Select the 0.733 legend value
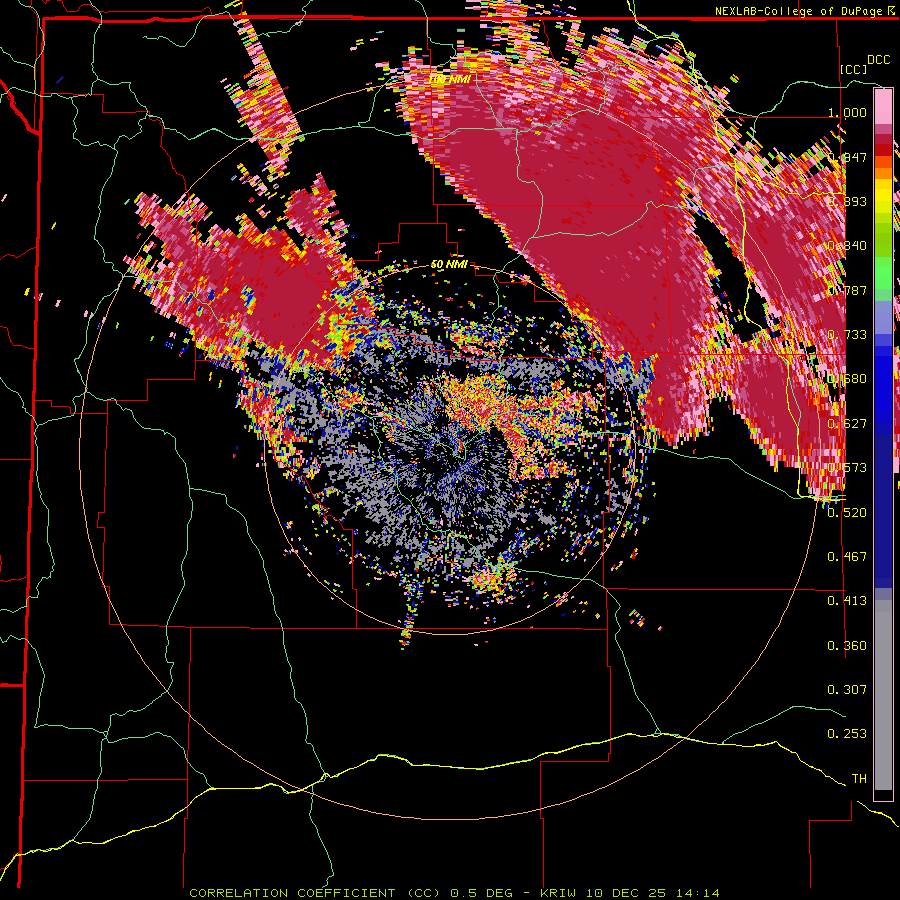 (847, 334)
